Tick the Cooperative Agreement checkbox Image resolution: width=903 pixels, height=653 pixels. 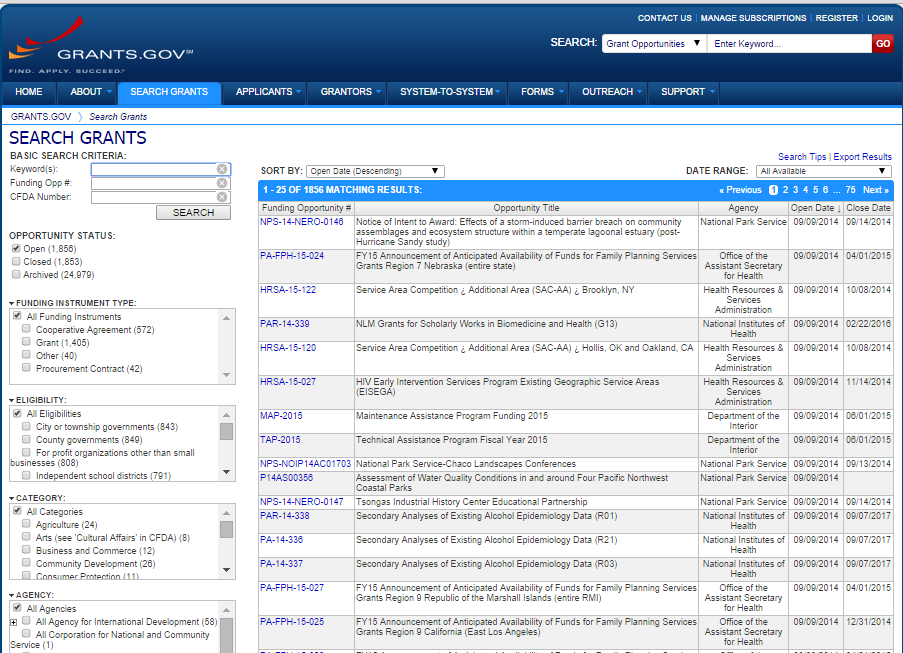[x=27, y=330]
